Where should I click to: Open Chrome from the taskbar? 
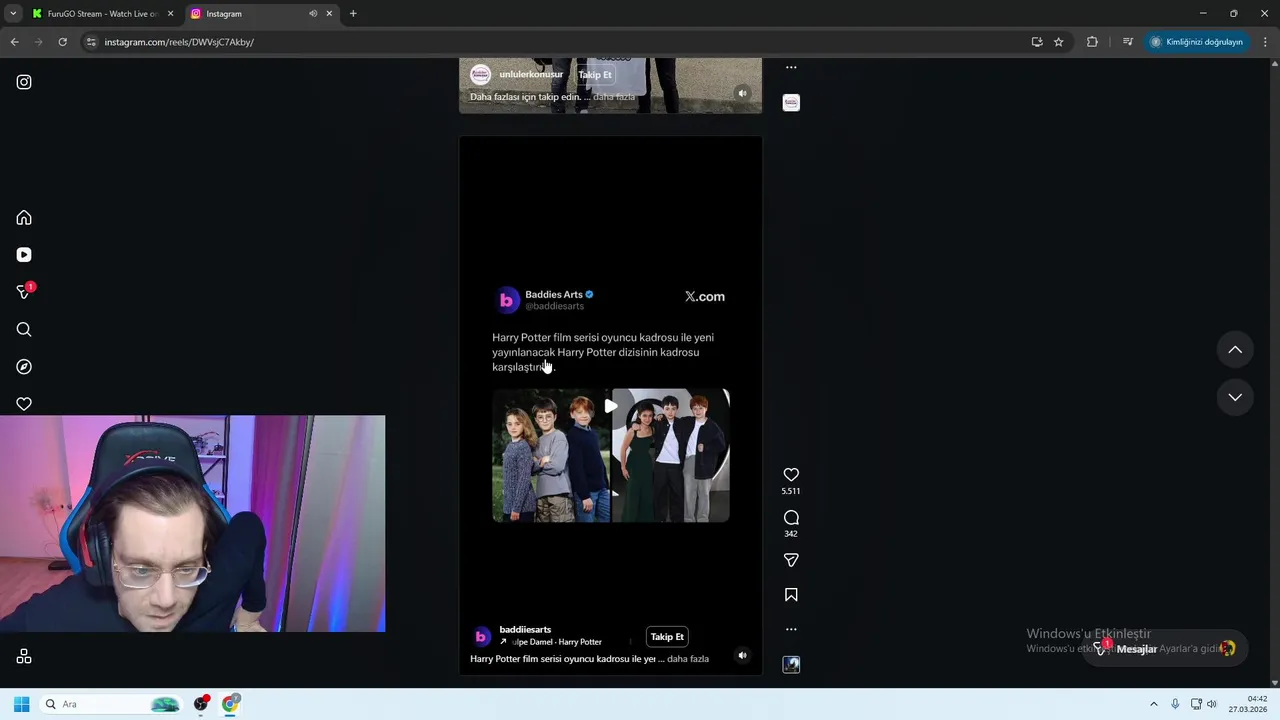click(230, 704)
